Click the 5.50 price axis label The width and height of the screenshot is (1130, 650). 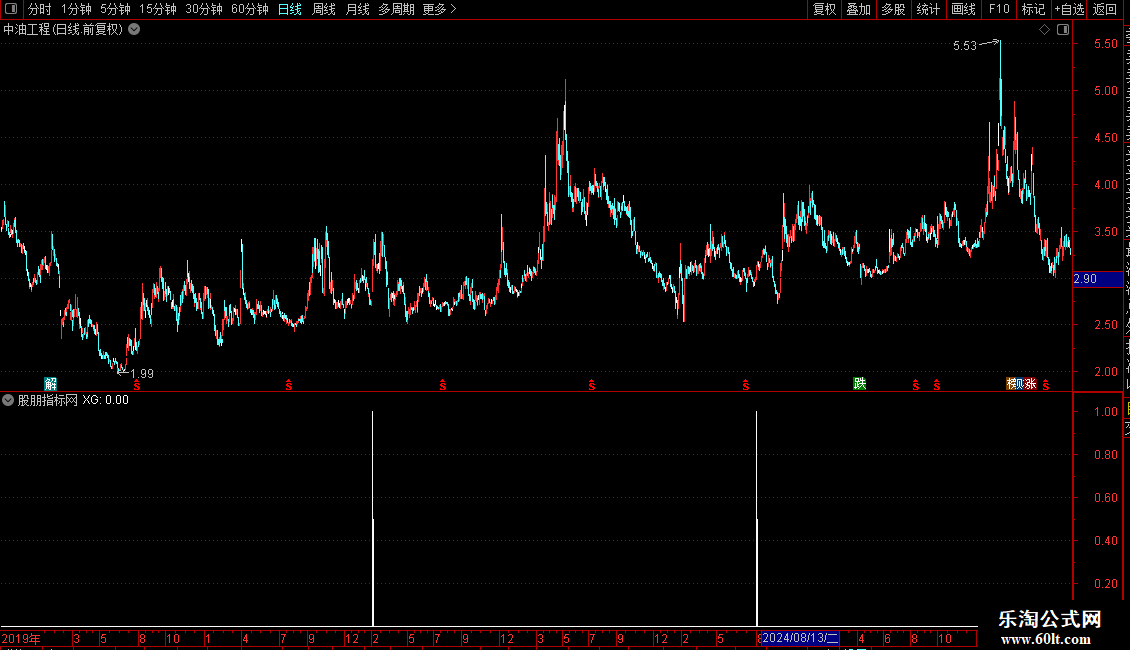coord(1105,44)
